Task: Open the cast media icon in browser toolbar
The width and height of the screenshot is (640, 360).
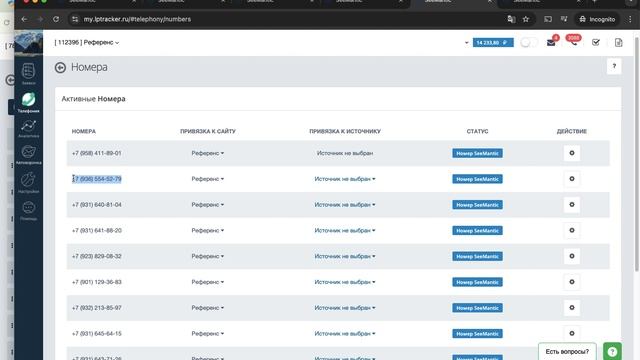Action: (x=548, y=19)
